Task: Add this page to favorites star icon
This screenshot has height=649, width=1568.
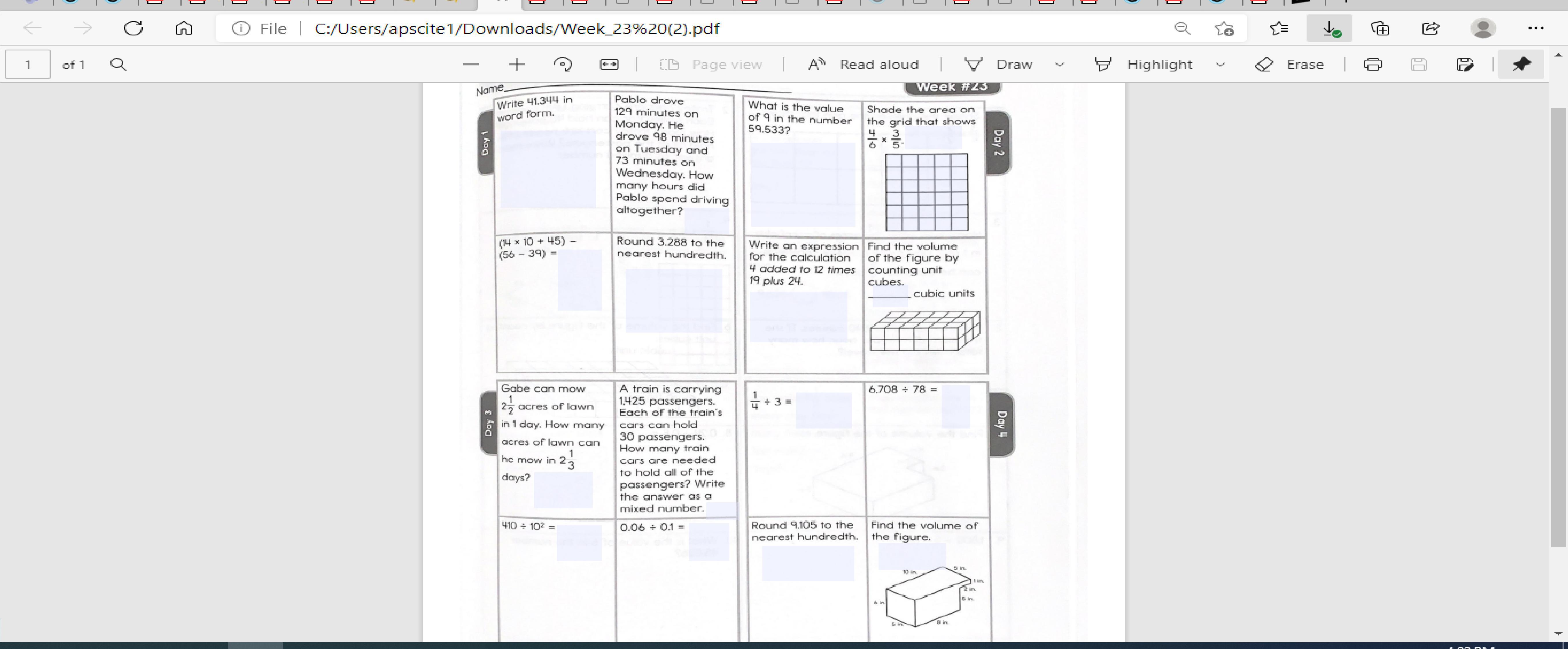Action: click(1224, 29)
